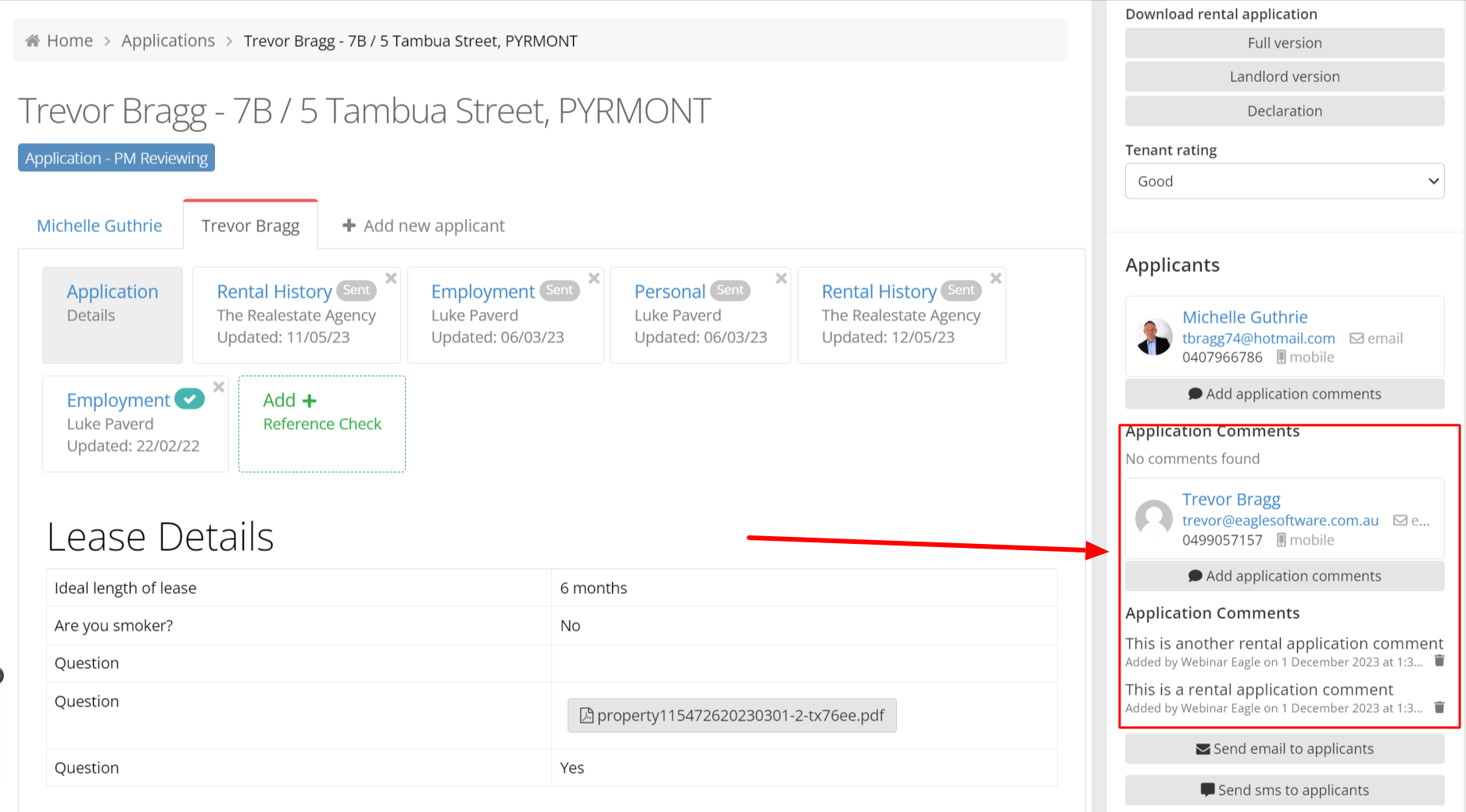Click the Home icon in breadcrumb
This screenshot has height=812, width=1466.
coord(32,41)
